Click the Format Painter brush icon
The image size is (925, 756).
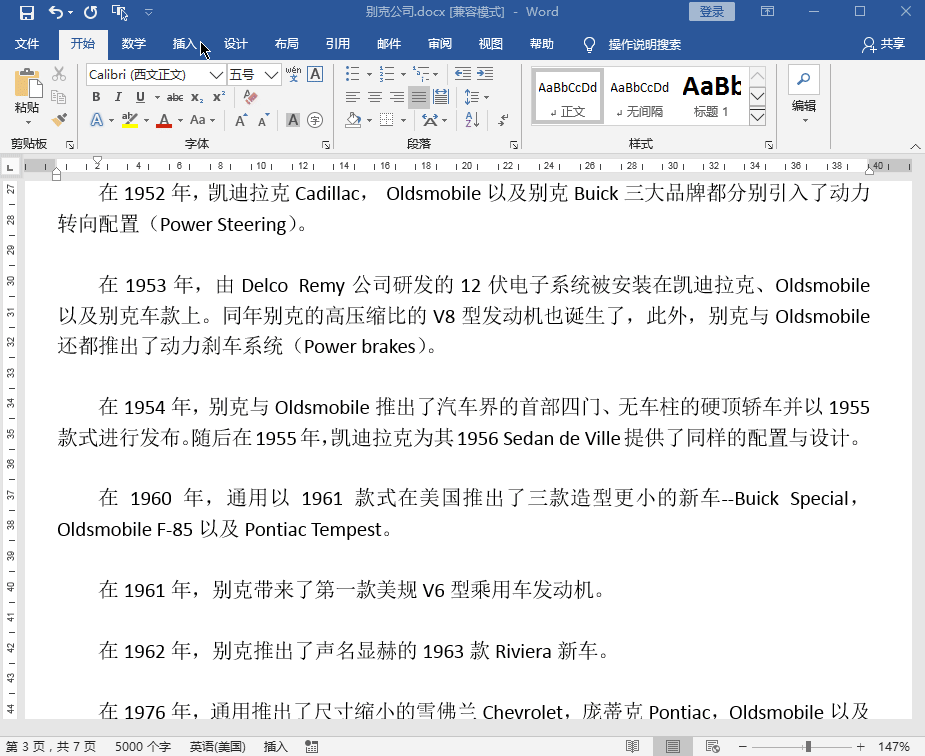coord(59,120)
